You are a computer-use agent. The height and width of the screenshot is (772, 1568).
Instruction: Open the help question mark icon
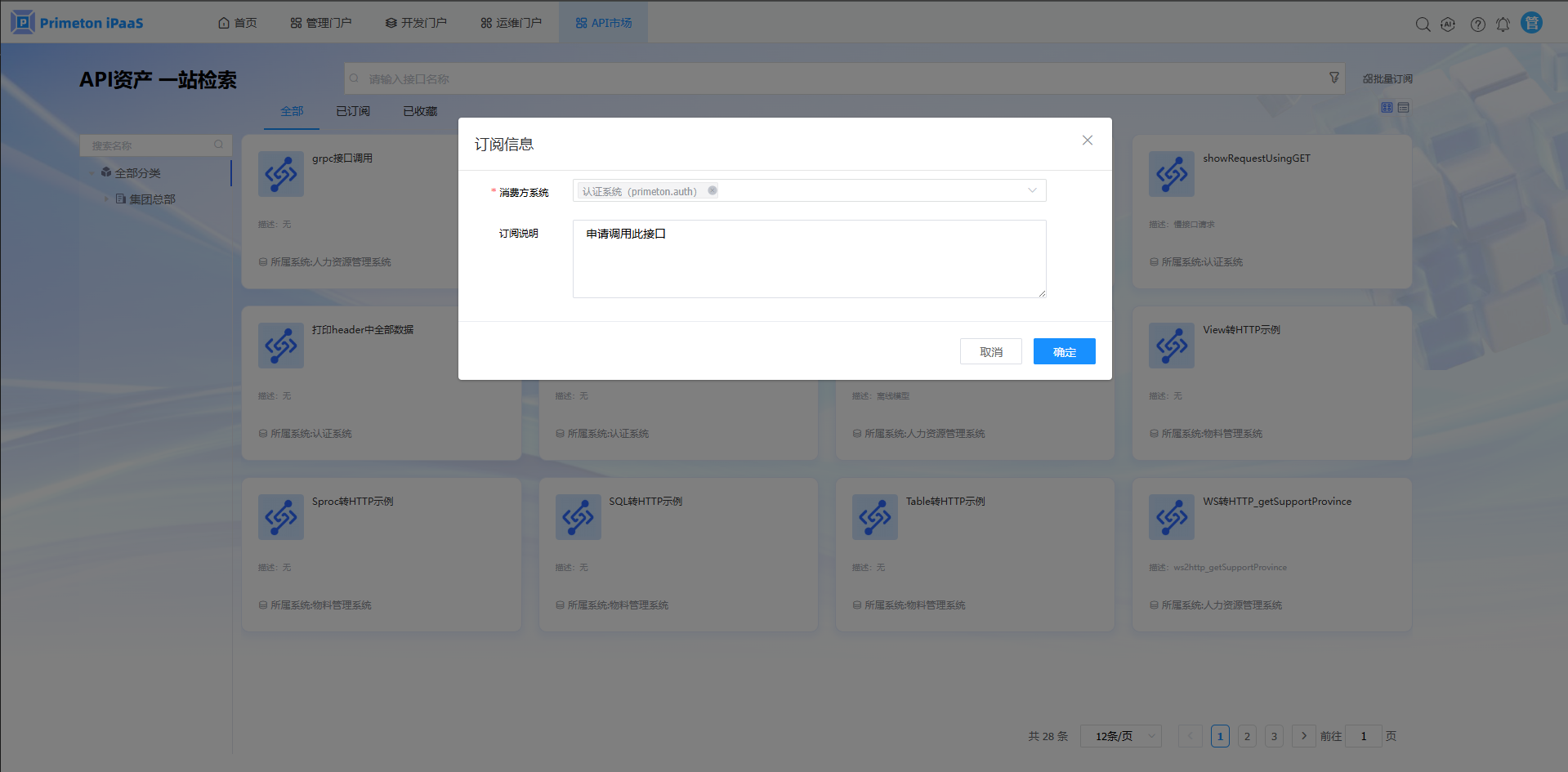[1478, 25]
